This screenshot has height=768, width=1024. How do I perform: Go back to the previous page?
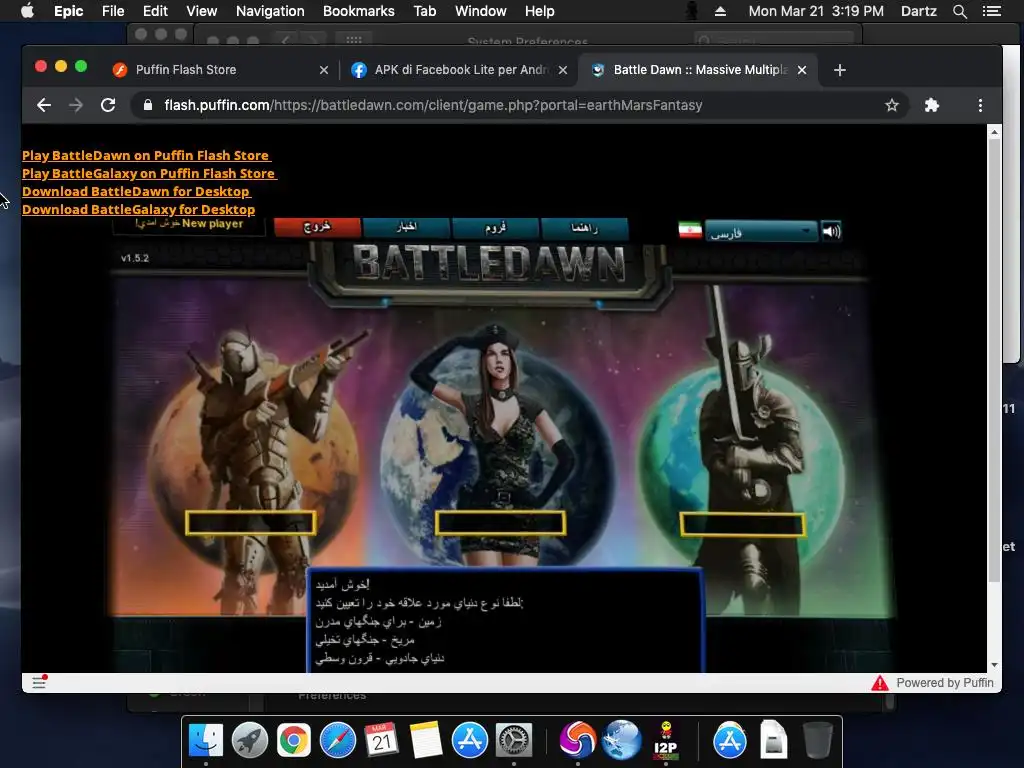pos(44,105)
